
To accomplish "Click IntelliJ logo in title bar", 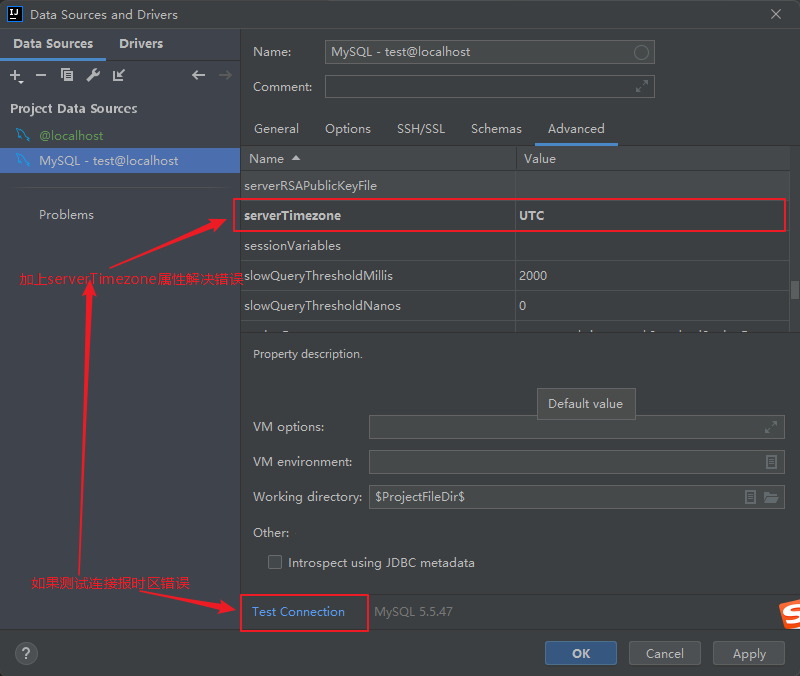I will tap(15, 14).
